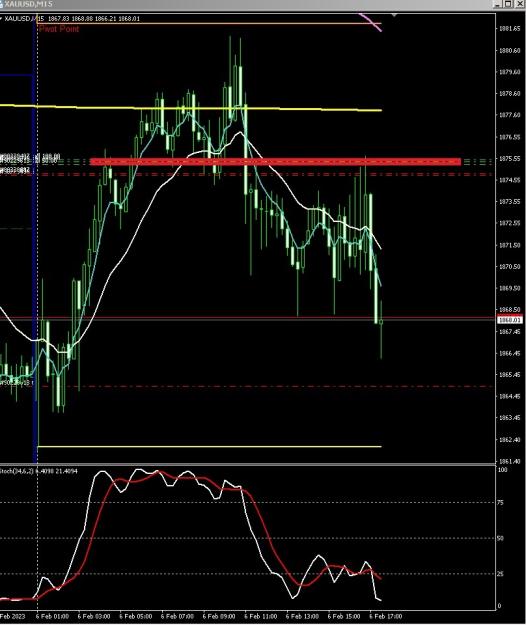Select the blue vertical session line at left

click(x=35, y=239)
